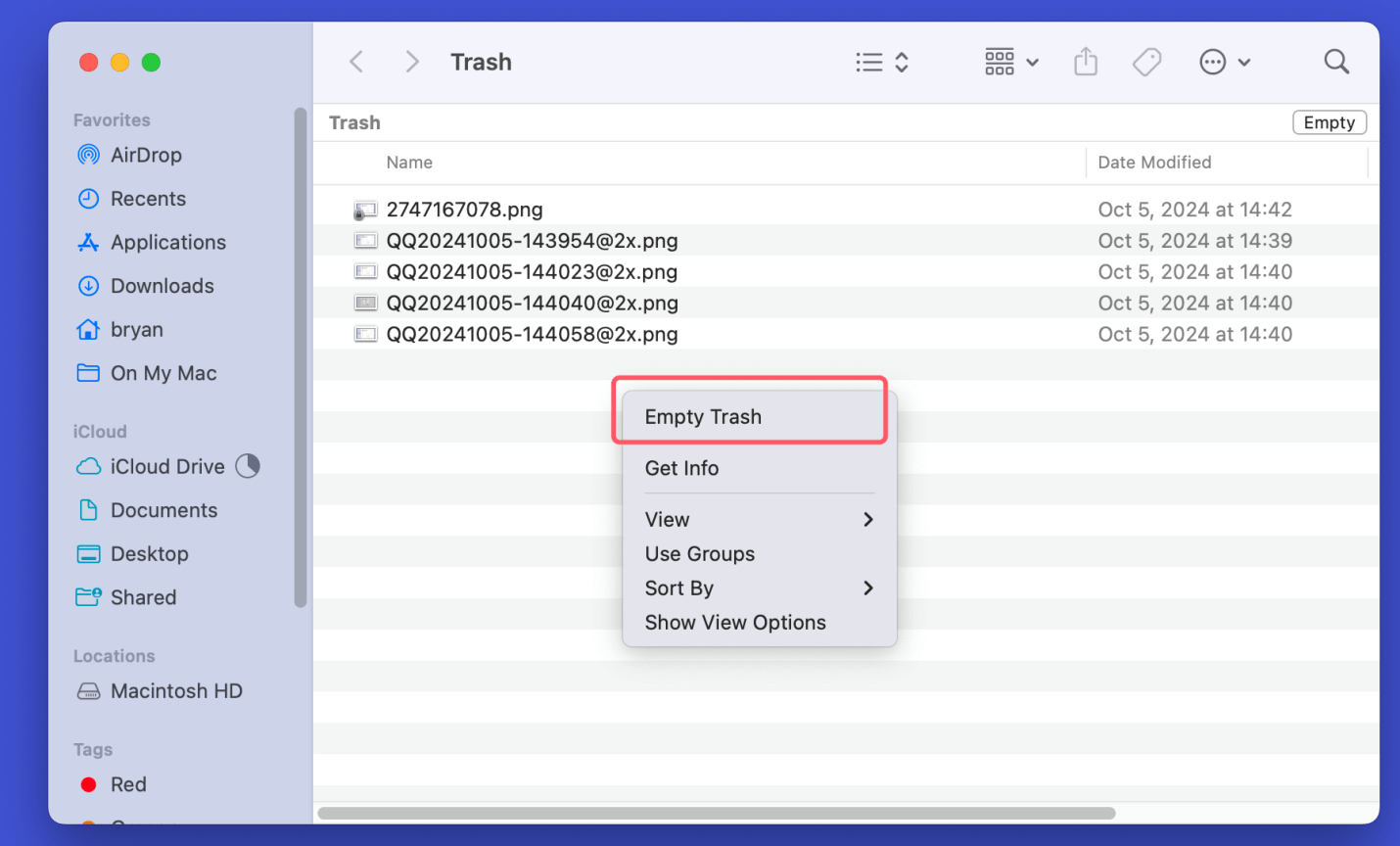Expand the Sort By submenu
Screen dimensions: 1400x846
pos(678,587)
